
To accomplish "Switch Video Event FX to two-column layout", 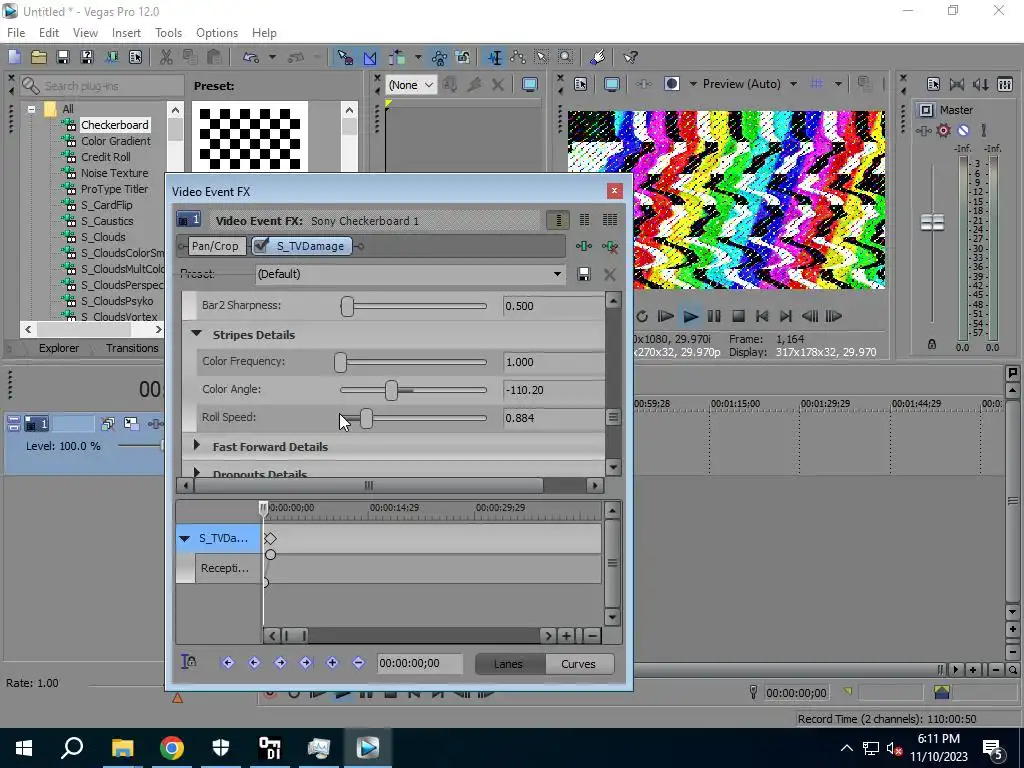I will coord(584,220).
